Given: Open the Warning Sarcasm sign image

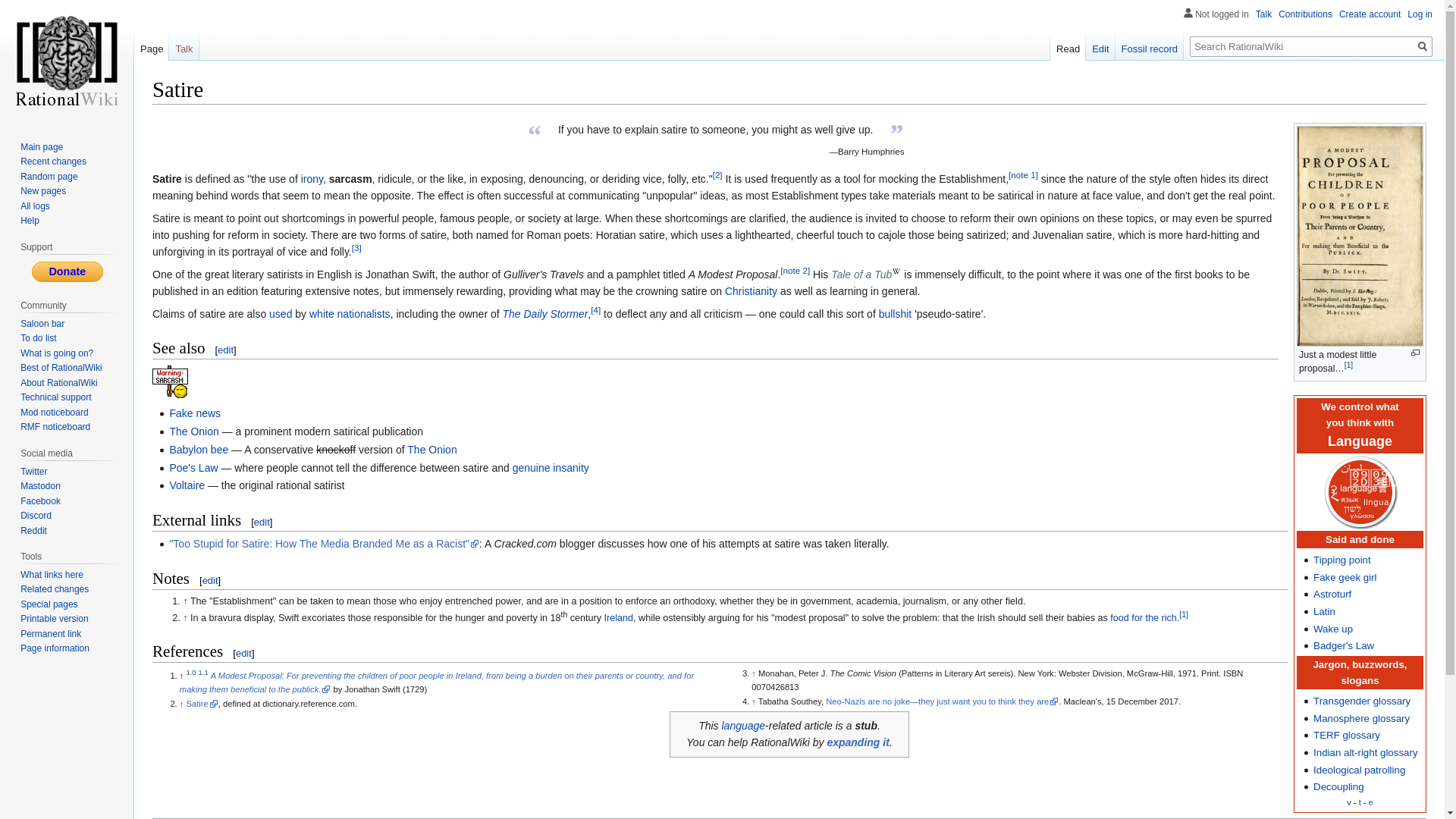Looking at the screenshot, I should click(x=170, y=382).
